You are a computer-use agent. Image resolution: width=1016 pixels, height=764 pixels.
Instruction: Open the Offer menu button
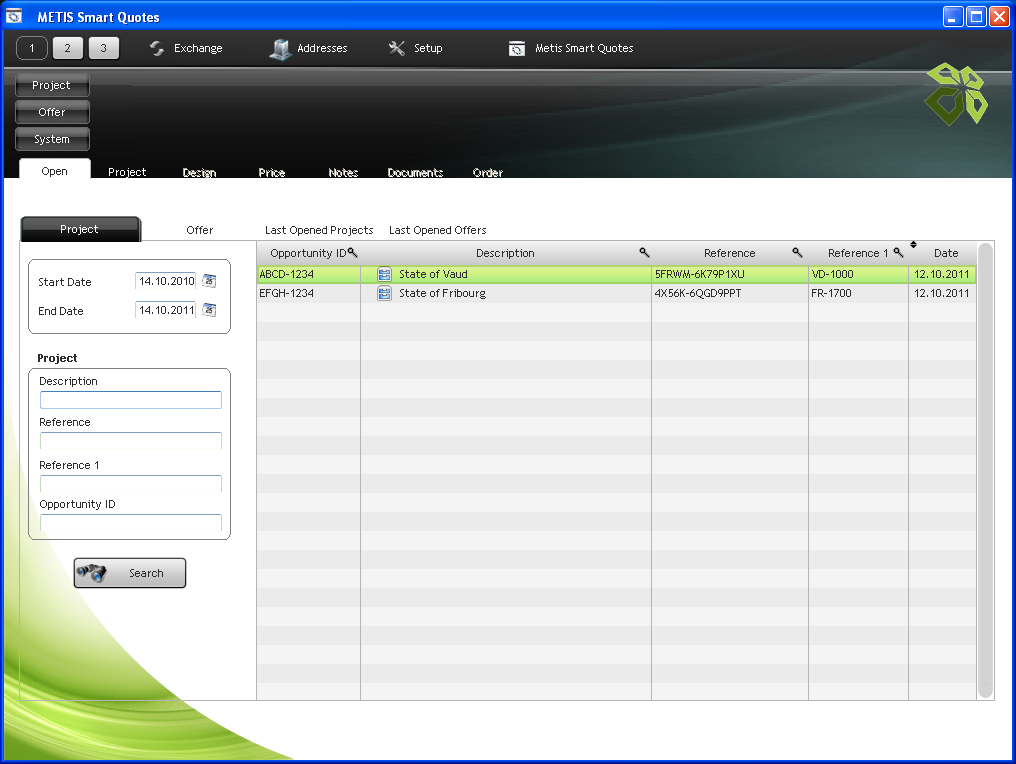(52, 112)
